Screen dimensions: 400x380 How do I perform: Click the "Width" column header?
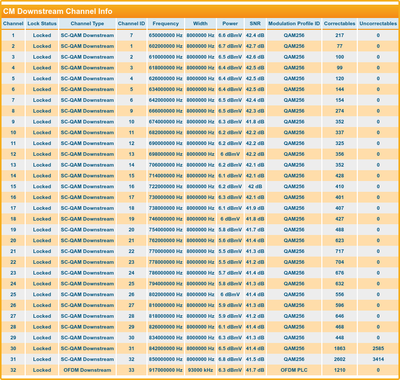point(200,24)
